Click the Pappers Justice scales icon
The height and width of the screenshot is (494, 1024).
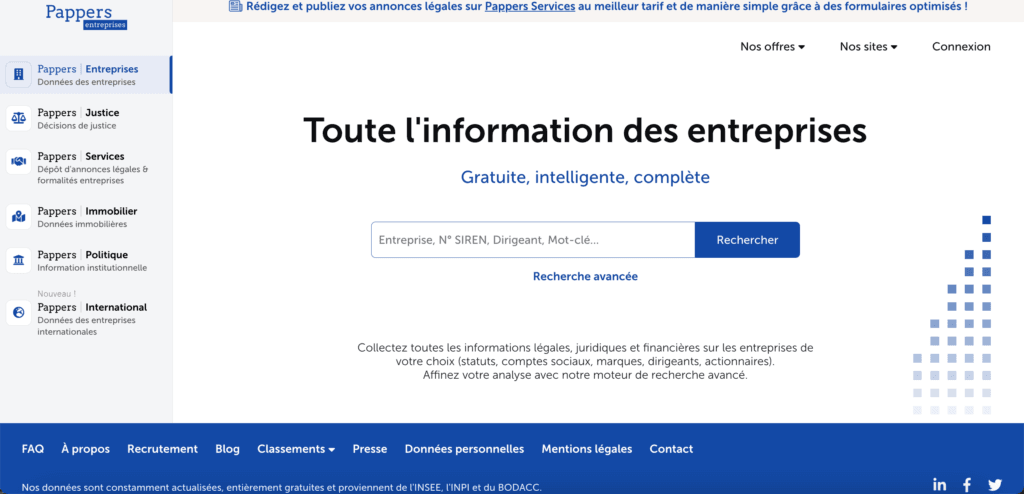click(19, 118)
